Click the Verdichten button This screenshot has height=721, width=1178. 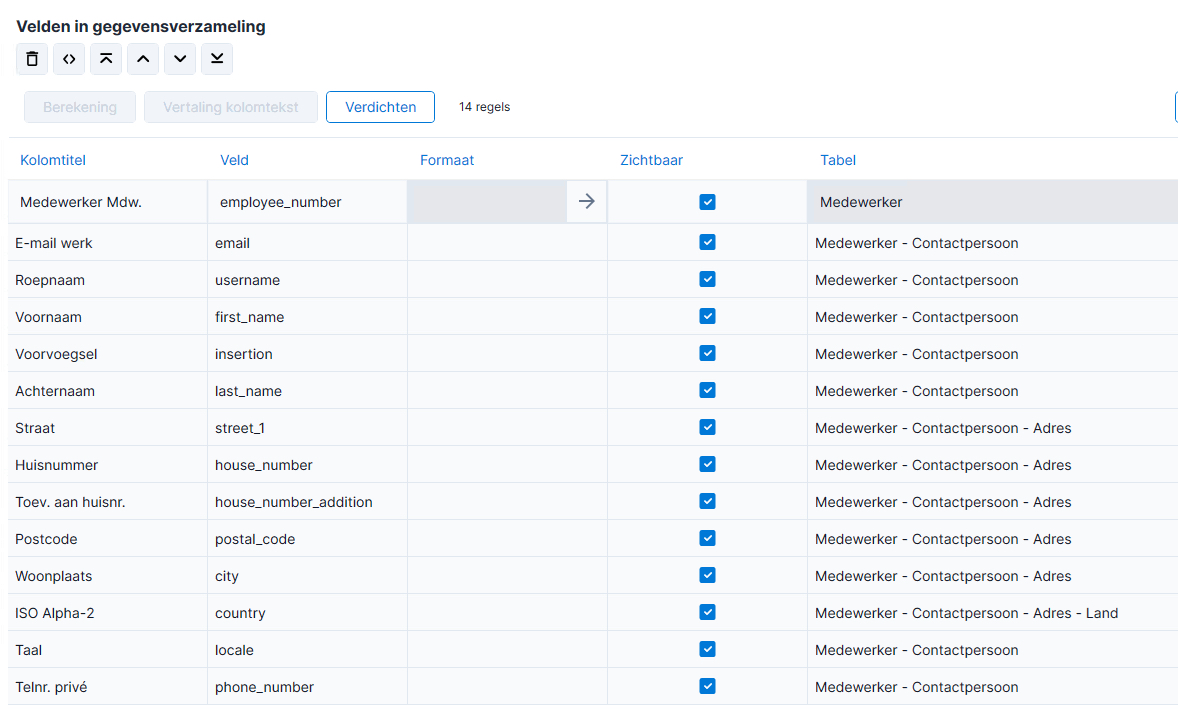tap(380, 107)
